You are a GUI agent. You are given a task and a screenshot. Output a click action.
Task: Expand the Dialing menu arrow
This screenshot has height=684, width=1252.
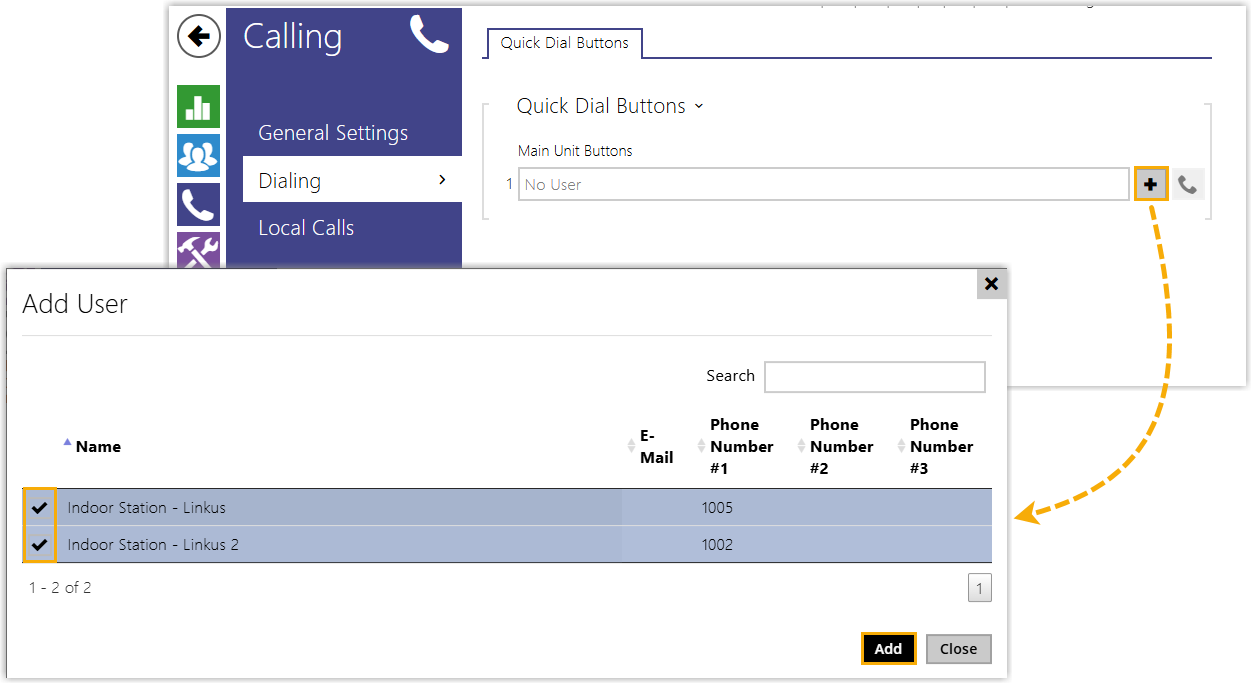click(442, 180)
